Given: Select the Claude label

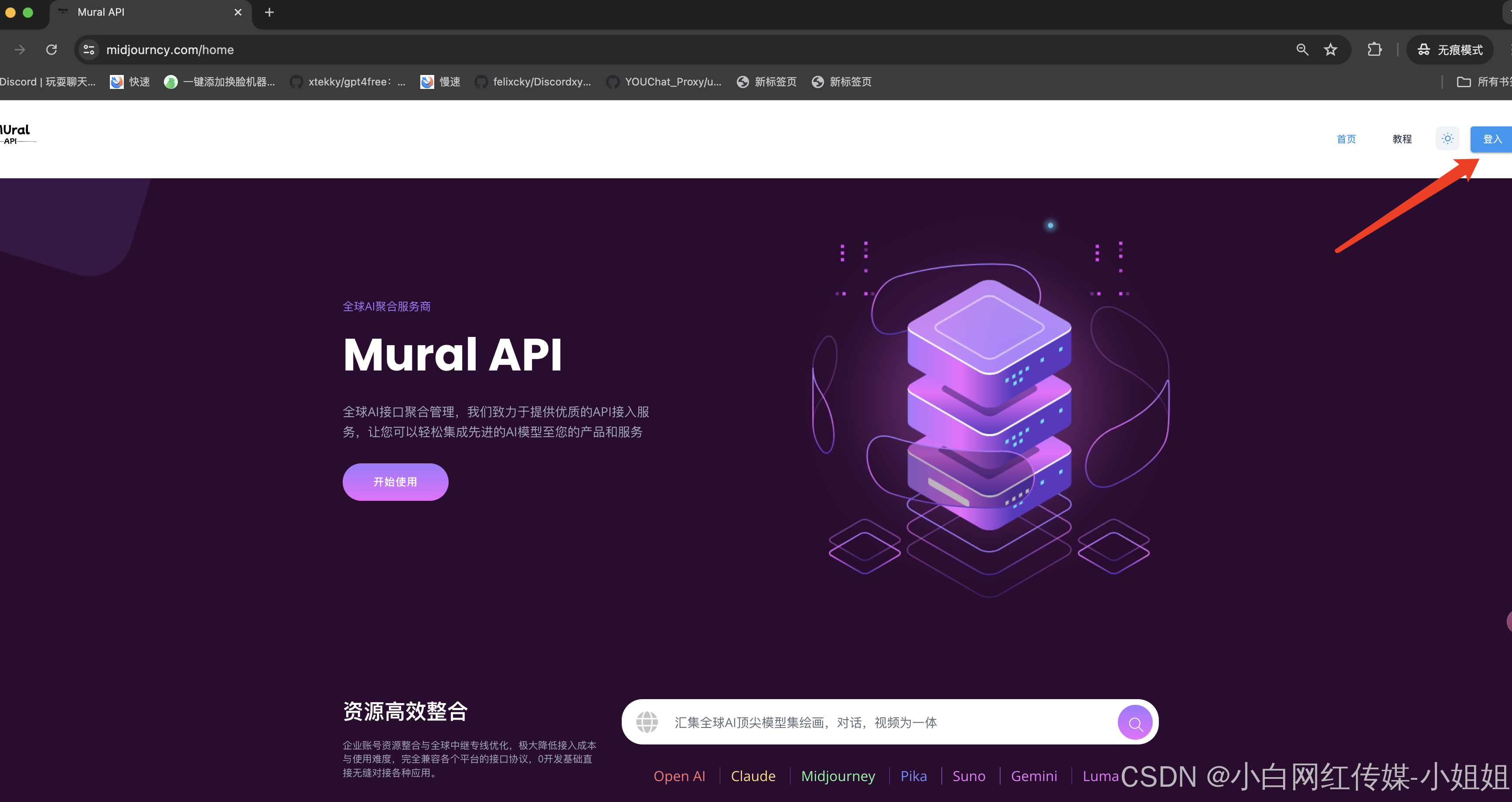Looking at the screenshot, I should [753, 775].
